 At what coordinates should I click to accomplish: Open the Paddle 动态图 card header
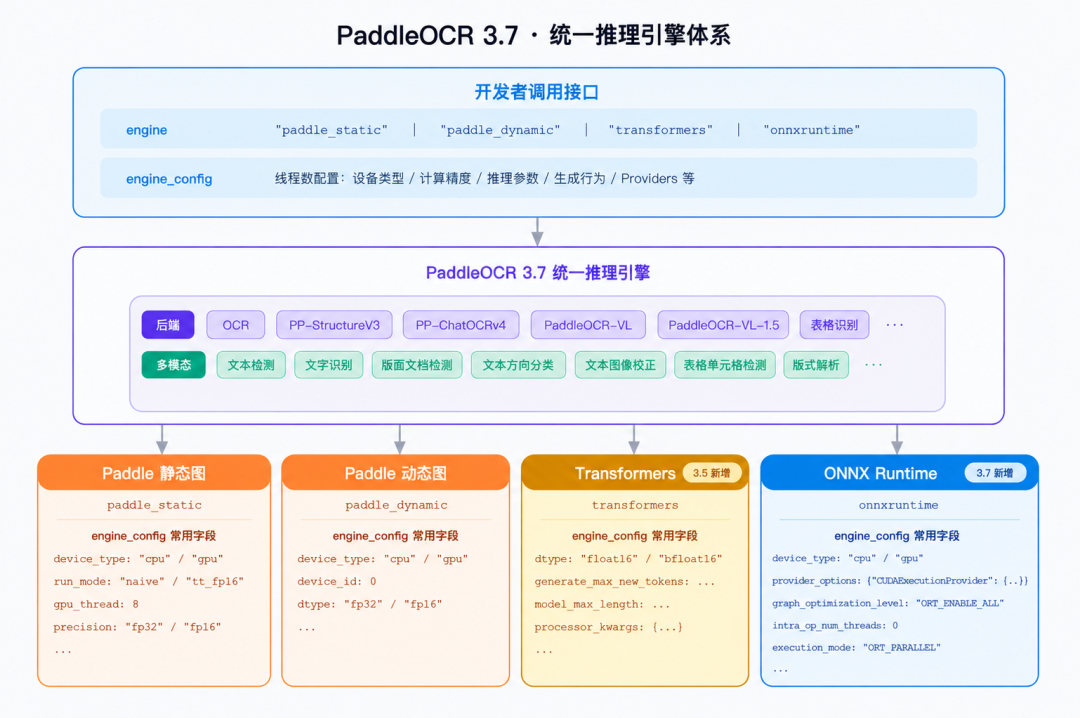pos(395,473)
